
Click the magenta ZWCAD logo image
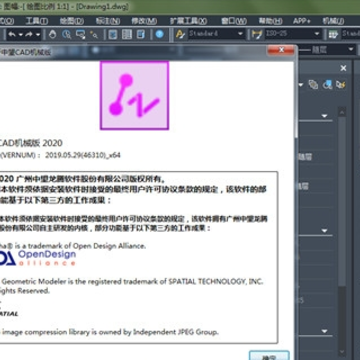click(x=135, y=95)
